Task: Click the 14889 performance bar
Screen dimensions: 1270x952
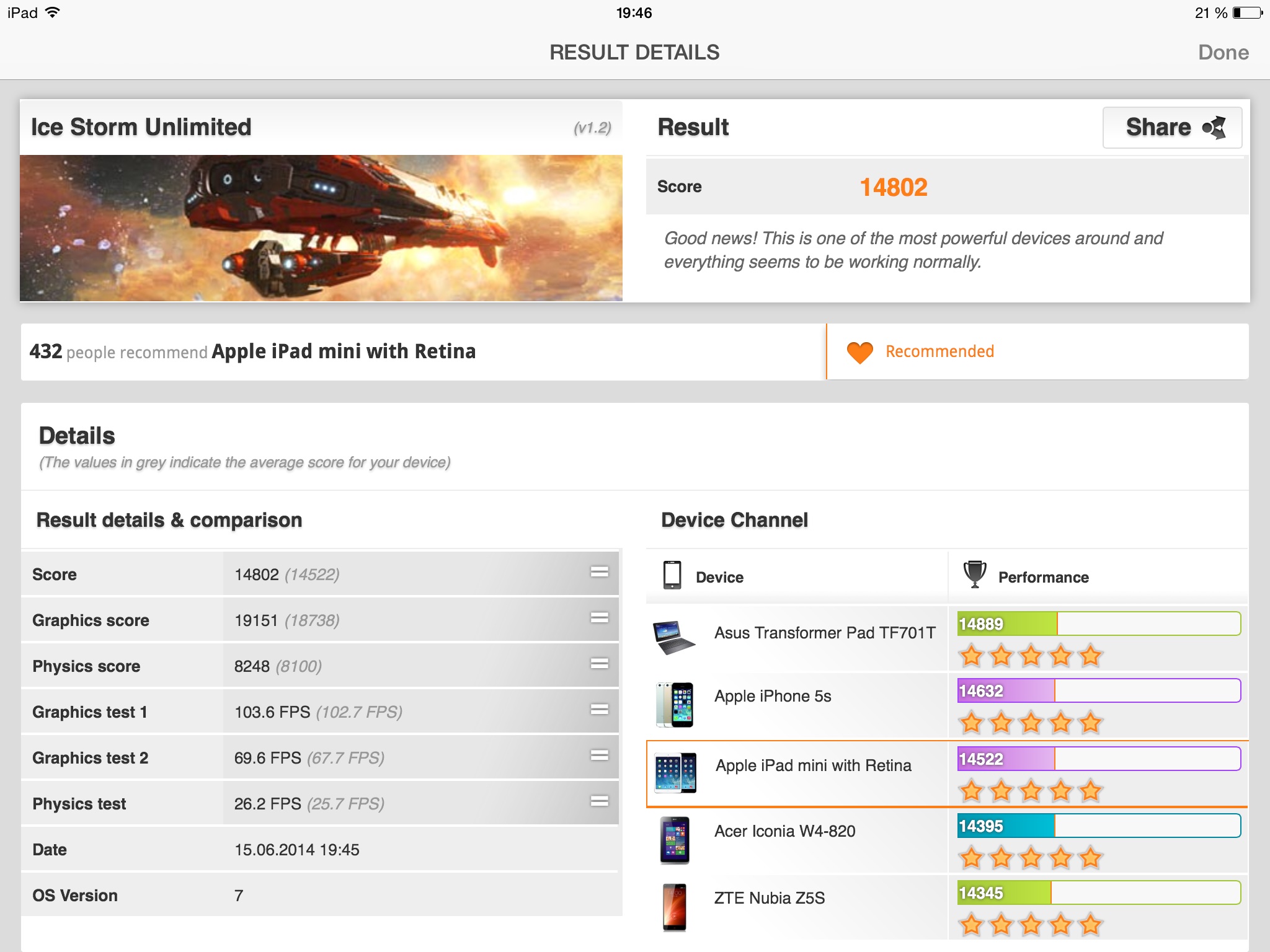Action: coord(1099,624)
